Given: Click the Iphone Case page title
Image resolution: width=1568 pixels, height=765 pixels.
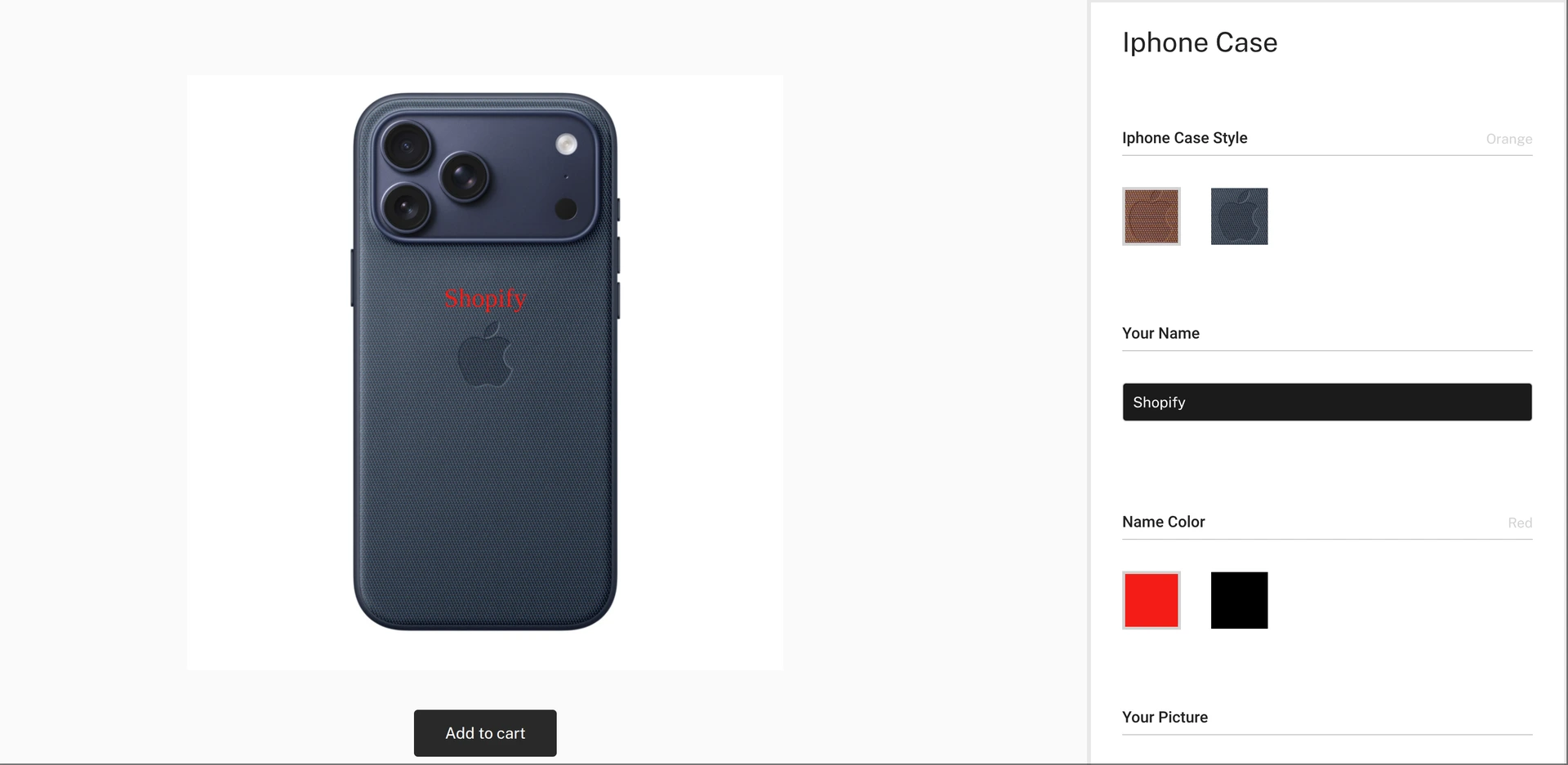Looking at the screenshot, I should (x=1200, y=42).
